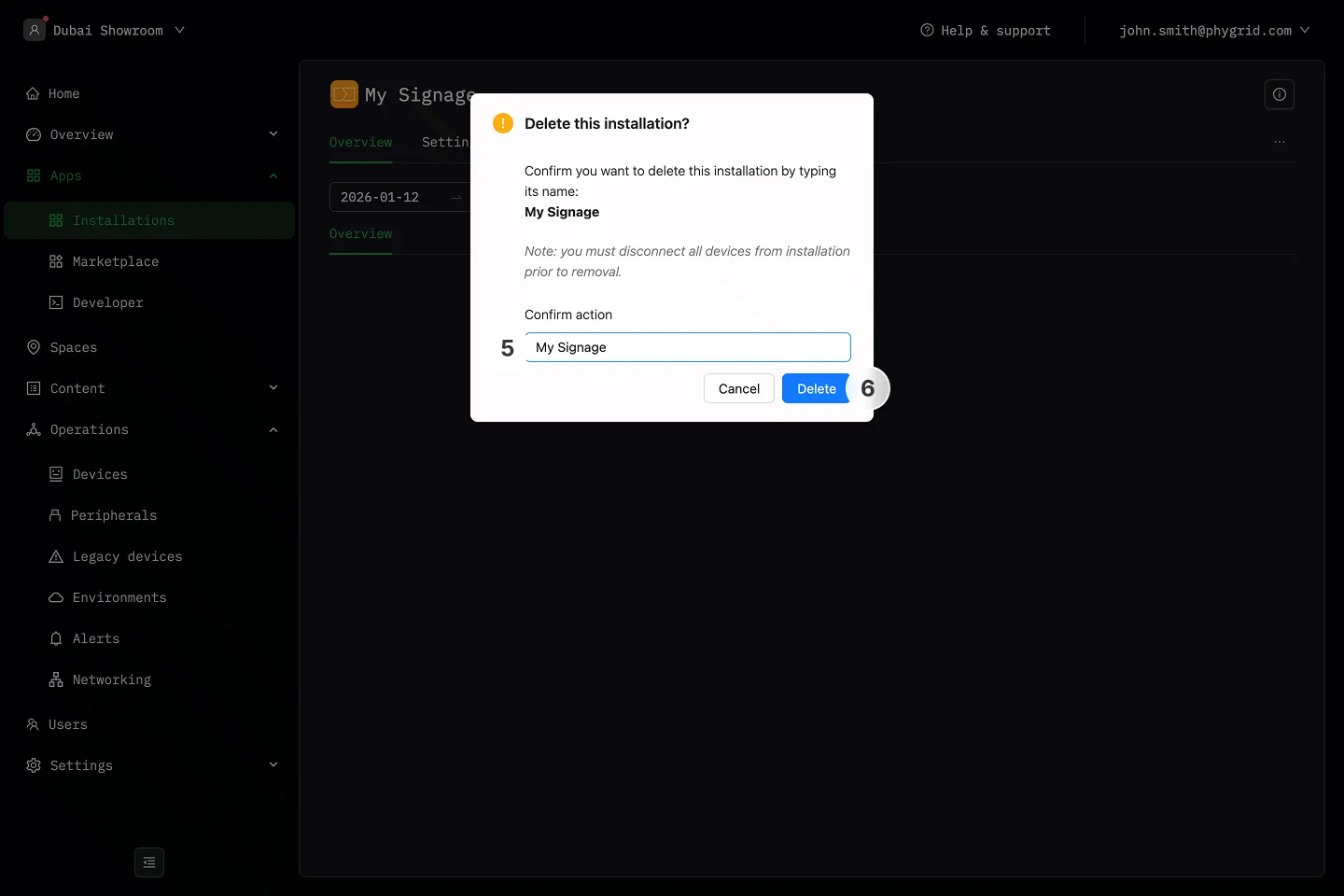Click the My Signage app icon
Screen dimensions: 1344x896
(x=344, y=94)
